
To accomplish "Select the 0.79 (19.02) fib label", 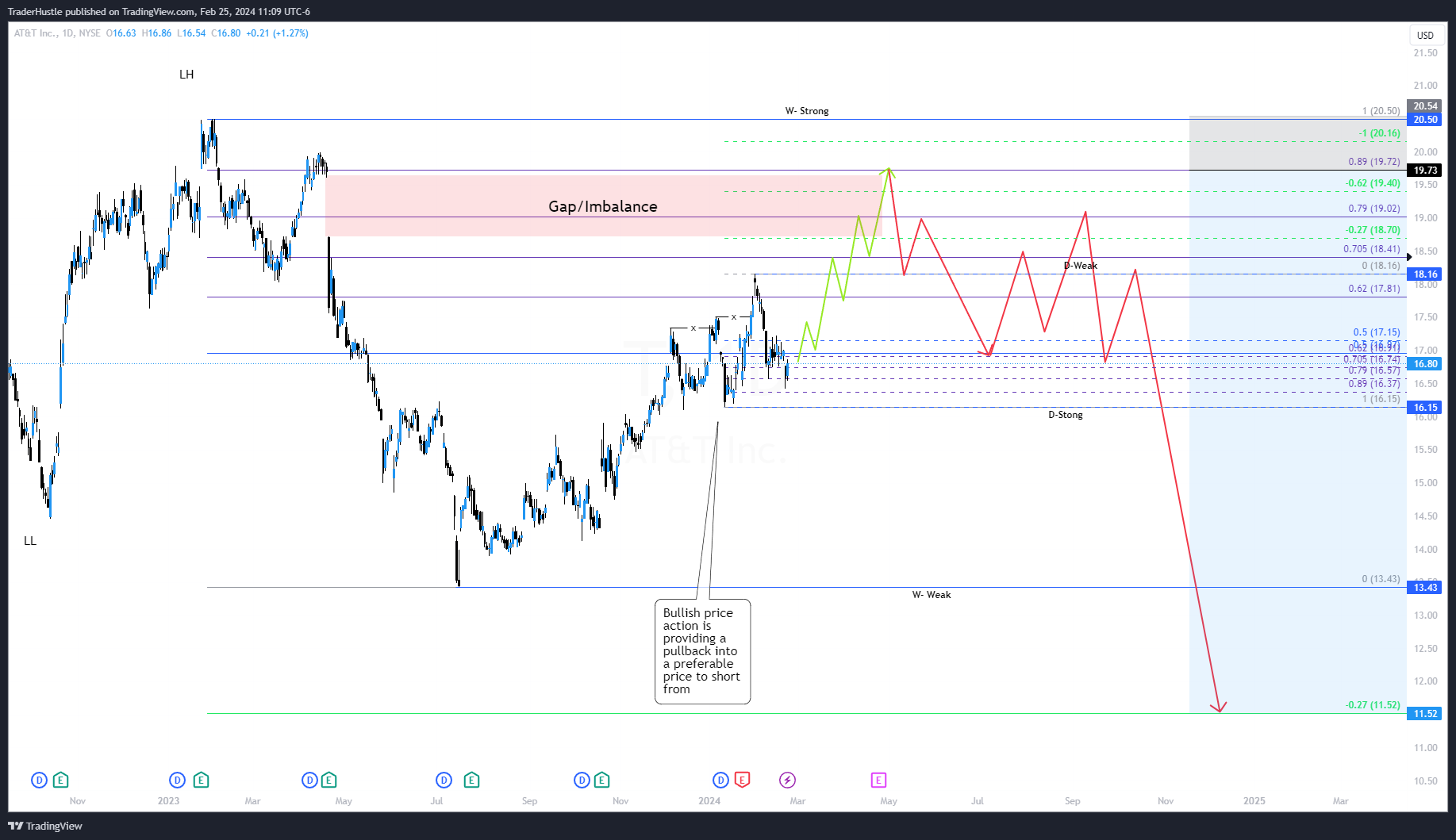I will pos(1374,209).
